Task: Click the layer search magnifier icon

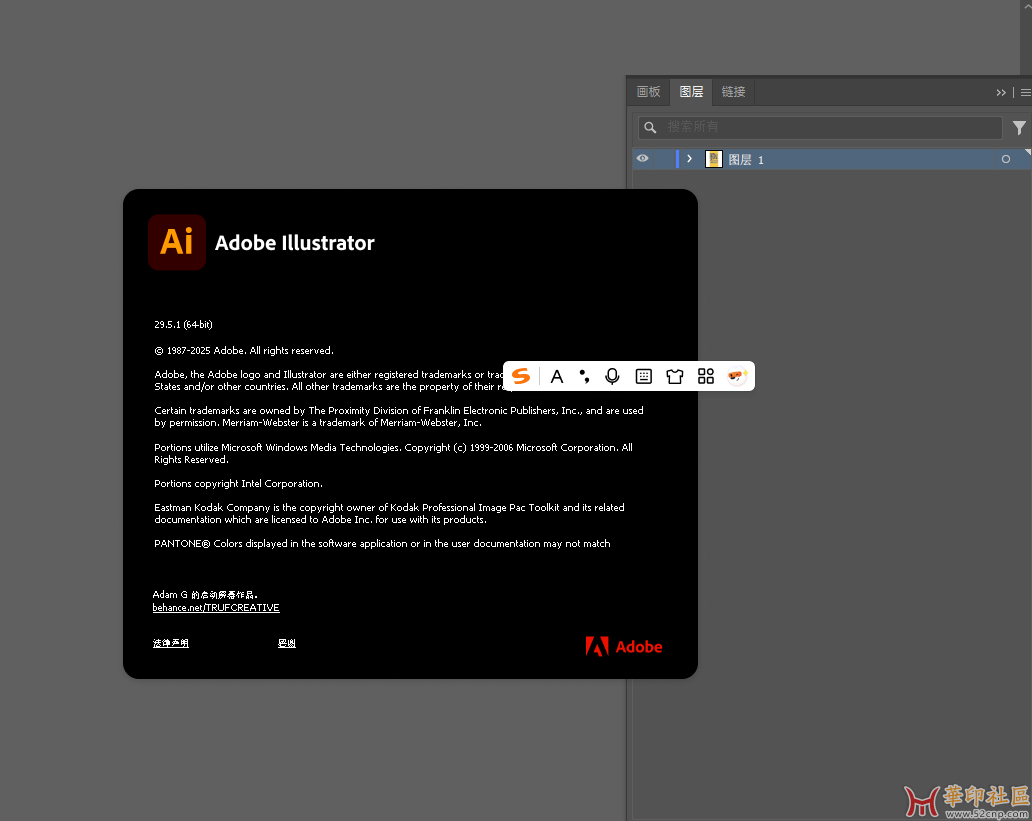Action: pyautogui.click(x=650, y=128)
